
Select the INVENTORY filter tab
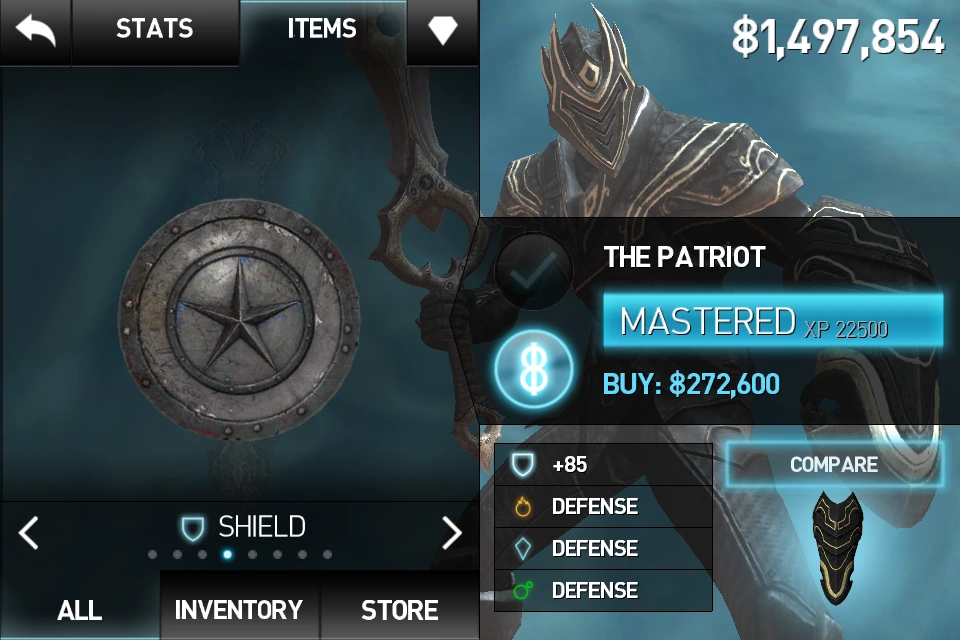(239, 609)
